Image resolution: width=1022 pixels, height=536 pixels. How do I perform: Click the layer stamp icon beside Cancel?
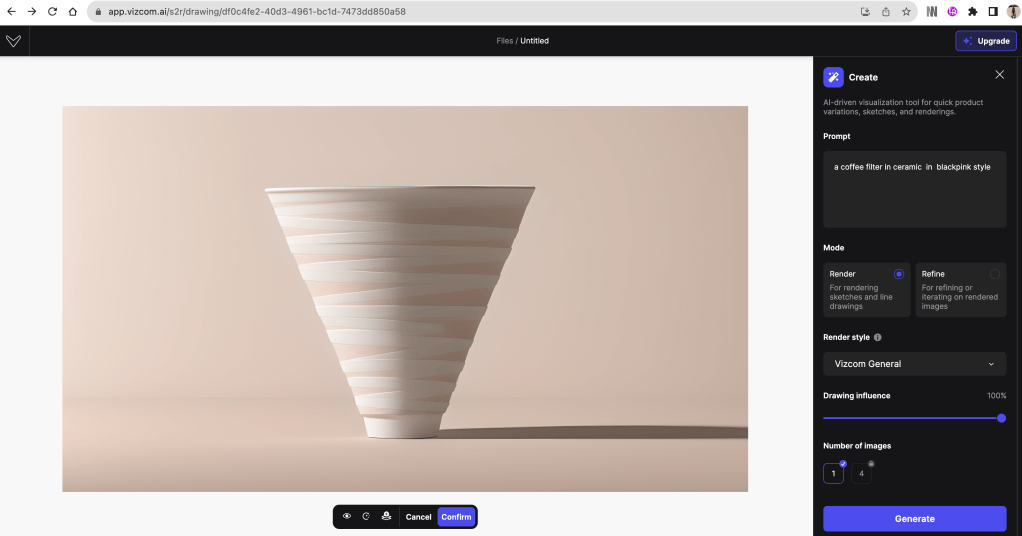(386, 517)
